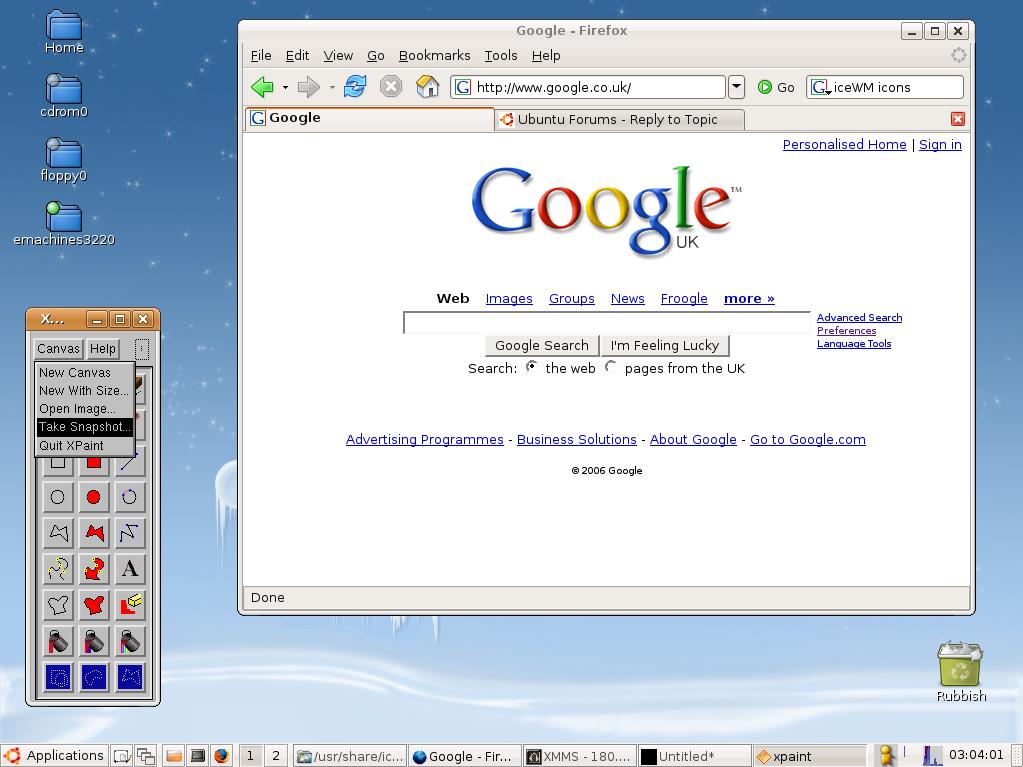The width and height of the screenshot is (1023, 767).
Task: Select the connected lines tool
Action: tap(129, 534)
